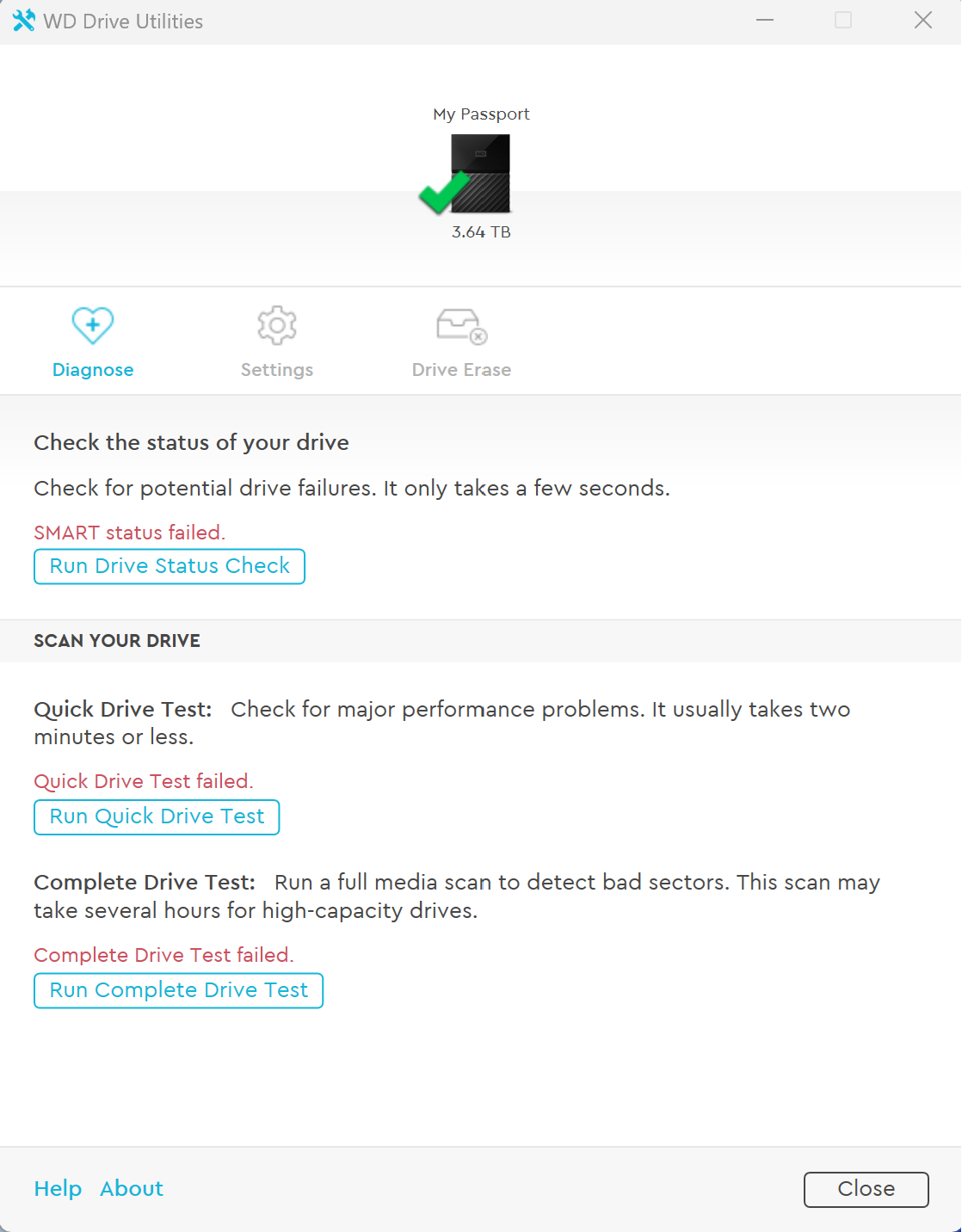Launch Run Complete Drive Test
This screenshot has width=962, height=1232.
(x=178, y=990)
